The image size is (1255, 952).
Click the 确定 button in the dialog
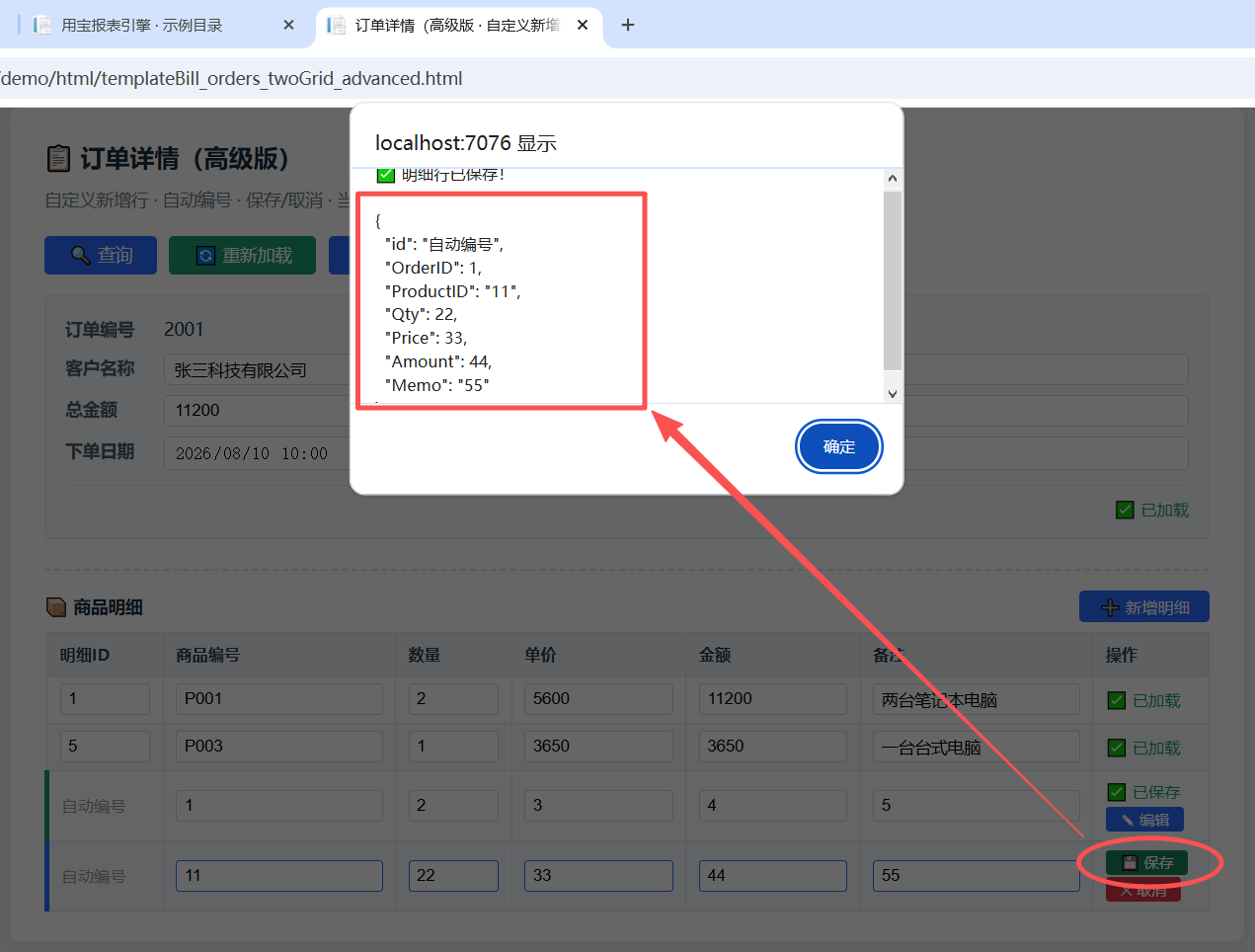[838, 446]
